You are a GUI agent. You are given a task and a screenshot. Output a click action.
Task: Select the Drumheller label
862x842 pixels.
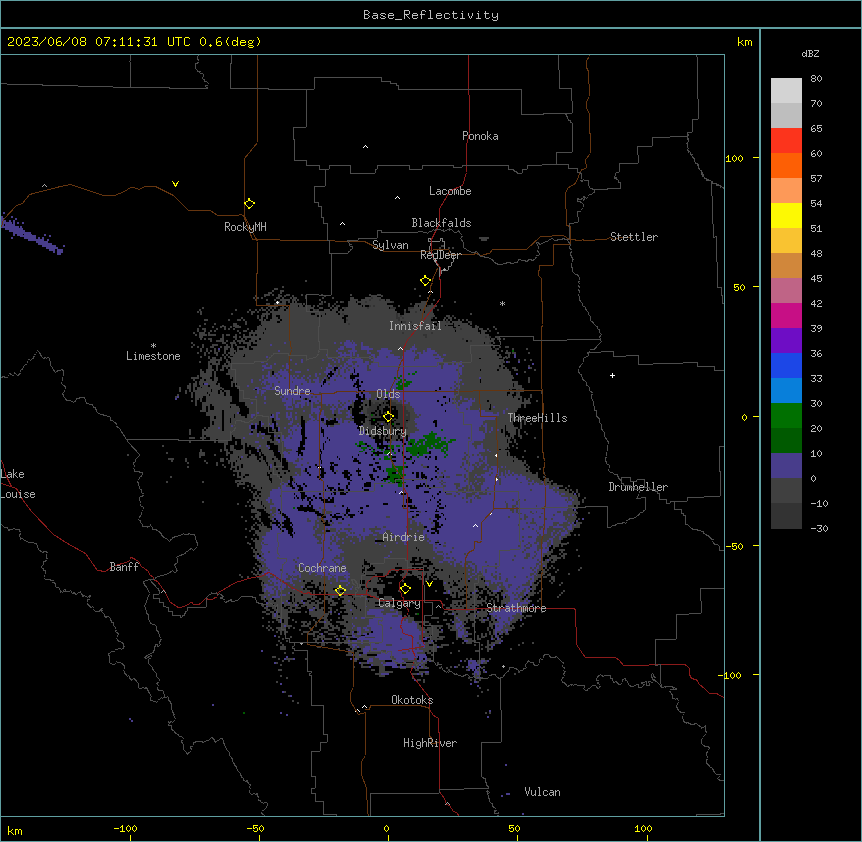pyautogui.click(x=638, y=487)
